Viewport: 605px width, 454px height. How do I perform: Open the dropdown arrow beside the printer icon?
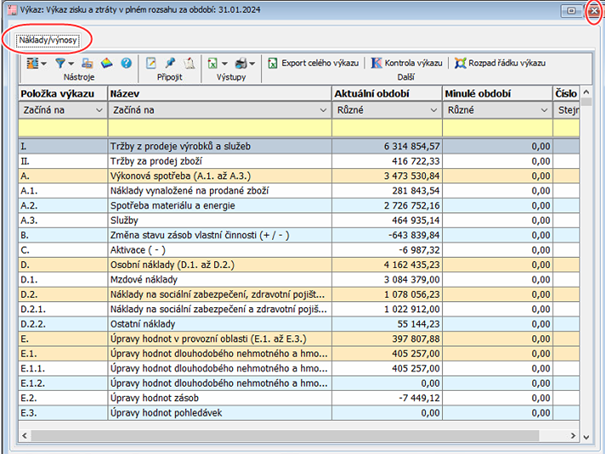click(x=254, y=63)
